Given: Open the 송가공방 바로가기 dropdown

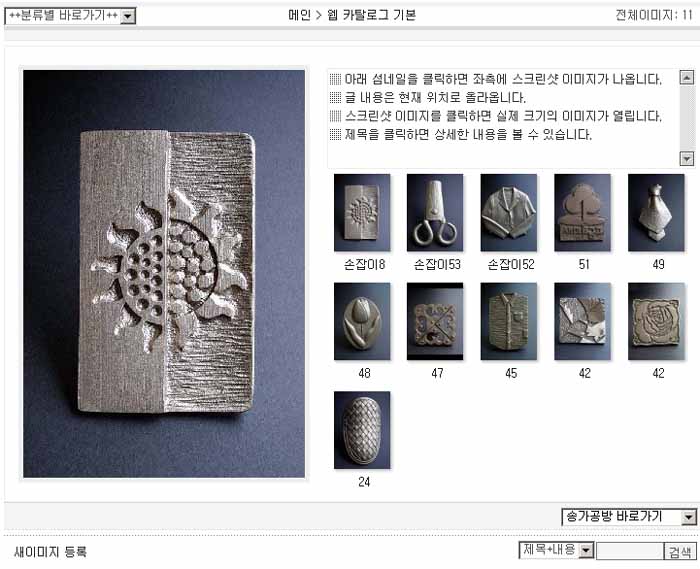Looking at the screenshot, I should tap(629, 517).
